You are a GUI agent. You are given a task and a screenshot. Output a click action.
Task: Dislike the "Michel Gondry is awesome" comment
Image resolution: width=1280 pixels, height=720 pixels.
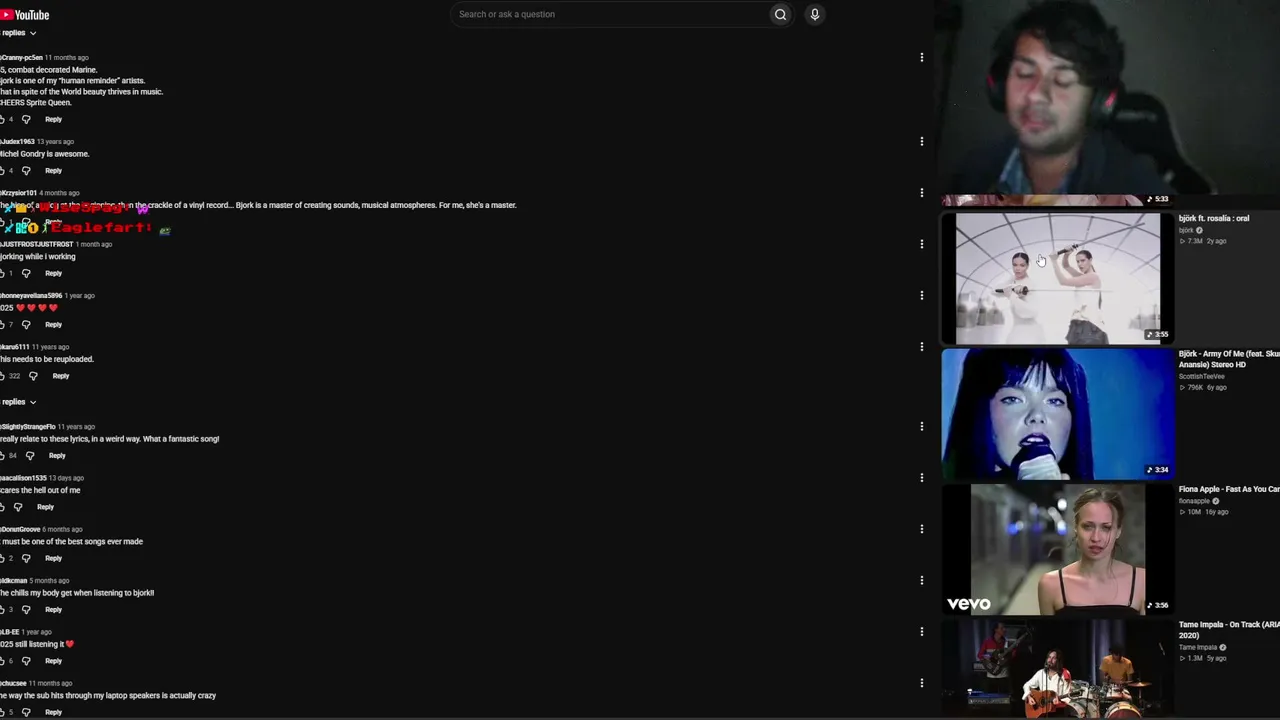pos(26,170)
